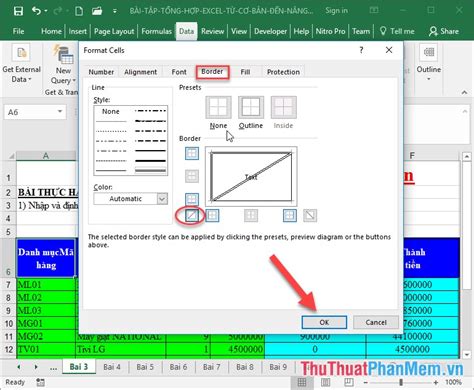Click the Save icon in the title bar
474x390 pixels.
point(18,11)
